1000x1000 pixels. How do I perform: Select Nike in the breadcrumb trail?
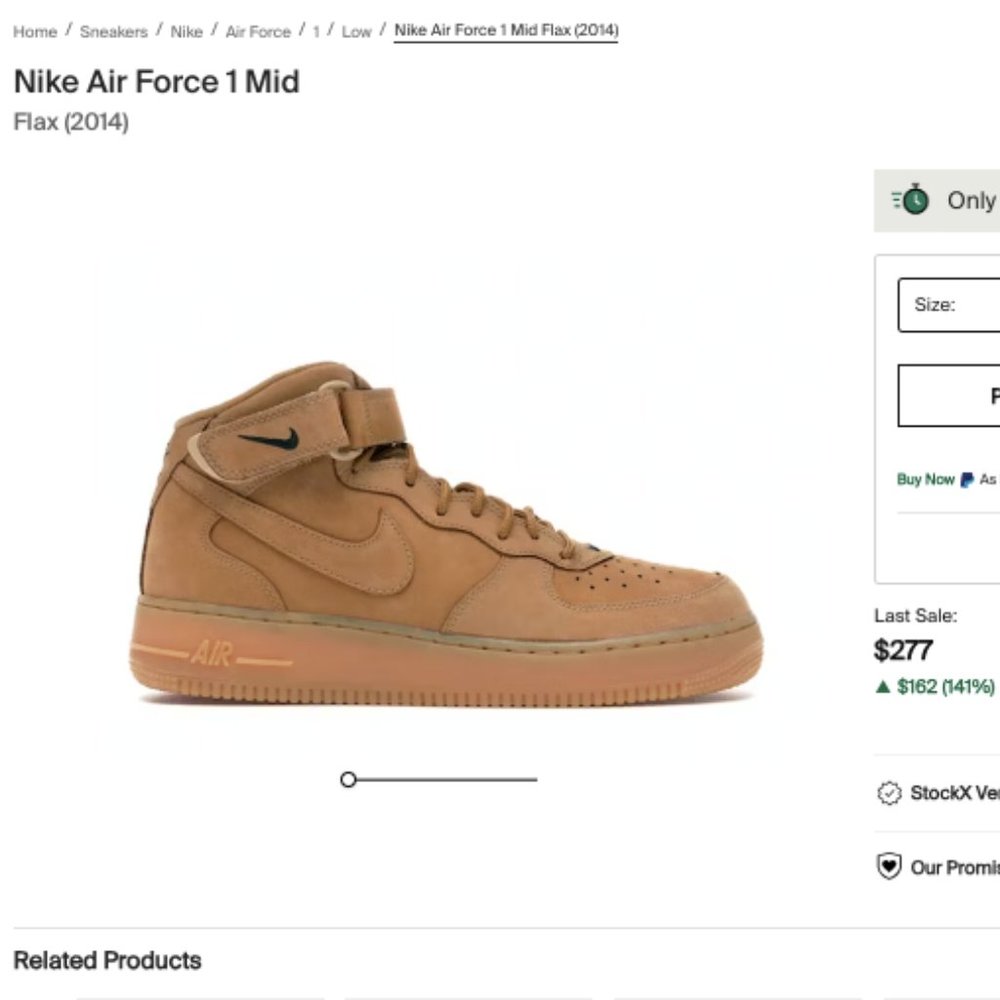click(x=186, y=31)
